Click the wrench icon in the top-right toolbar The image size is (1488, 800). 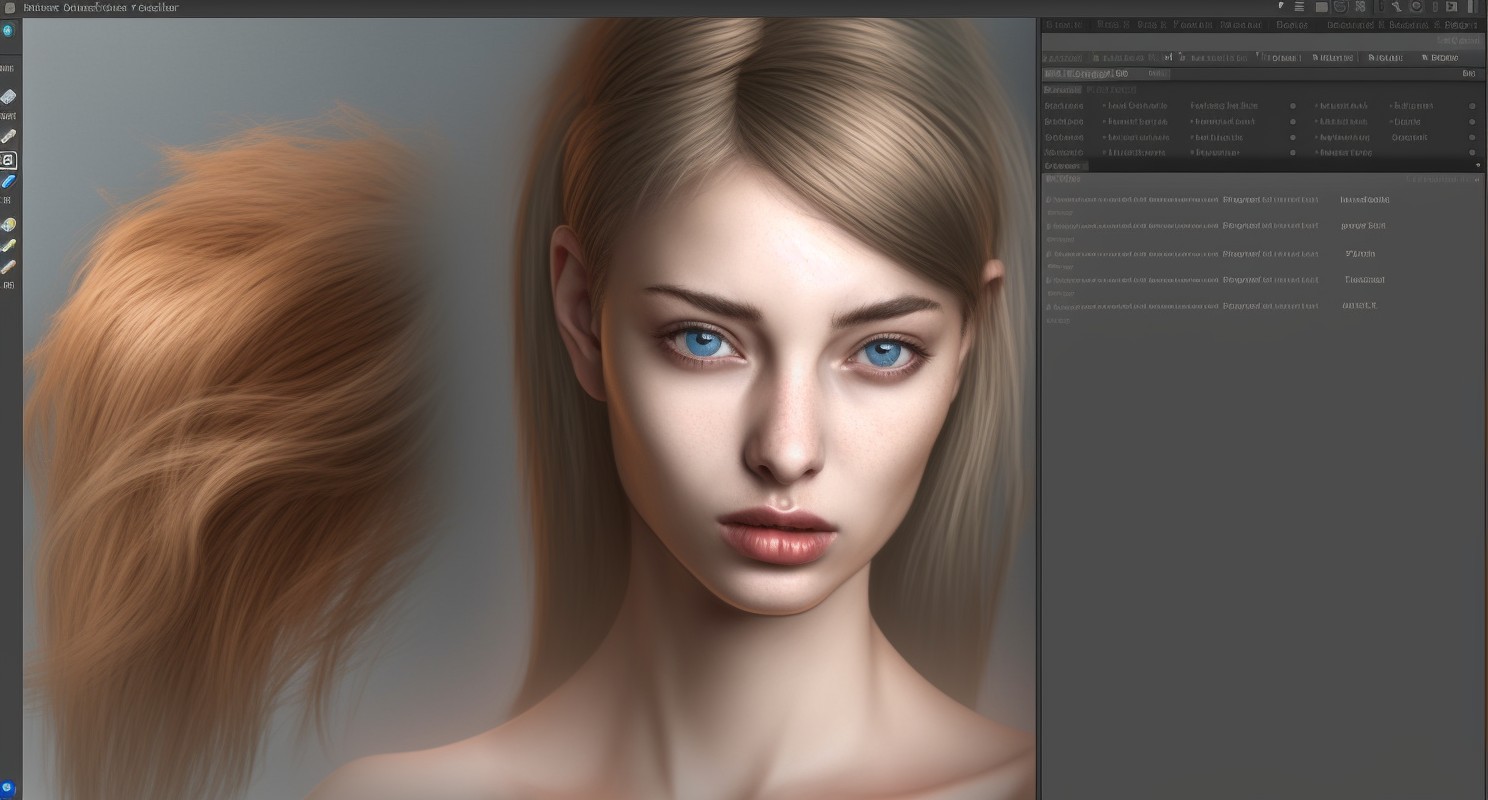(x=1397, y=7)
